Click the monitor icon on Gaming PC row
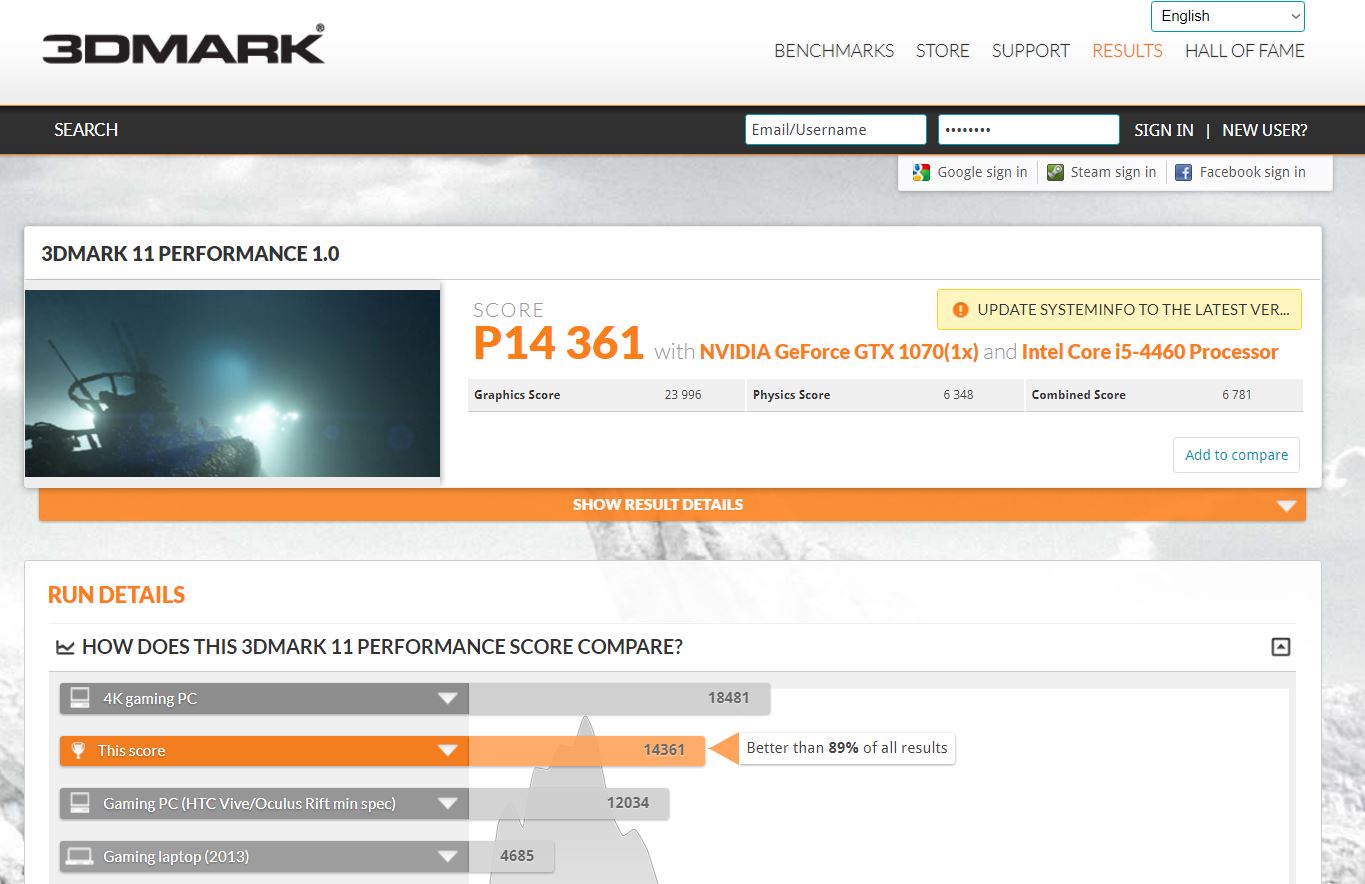Viewport: 1365px width, 884px height. (81, 803)
